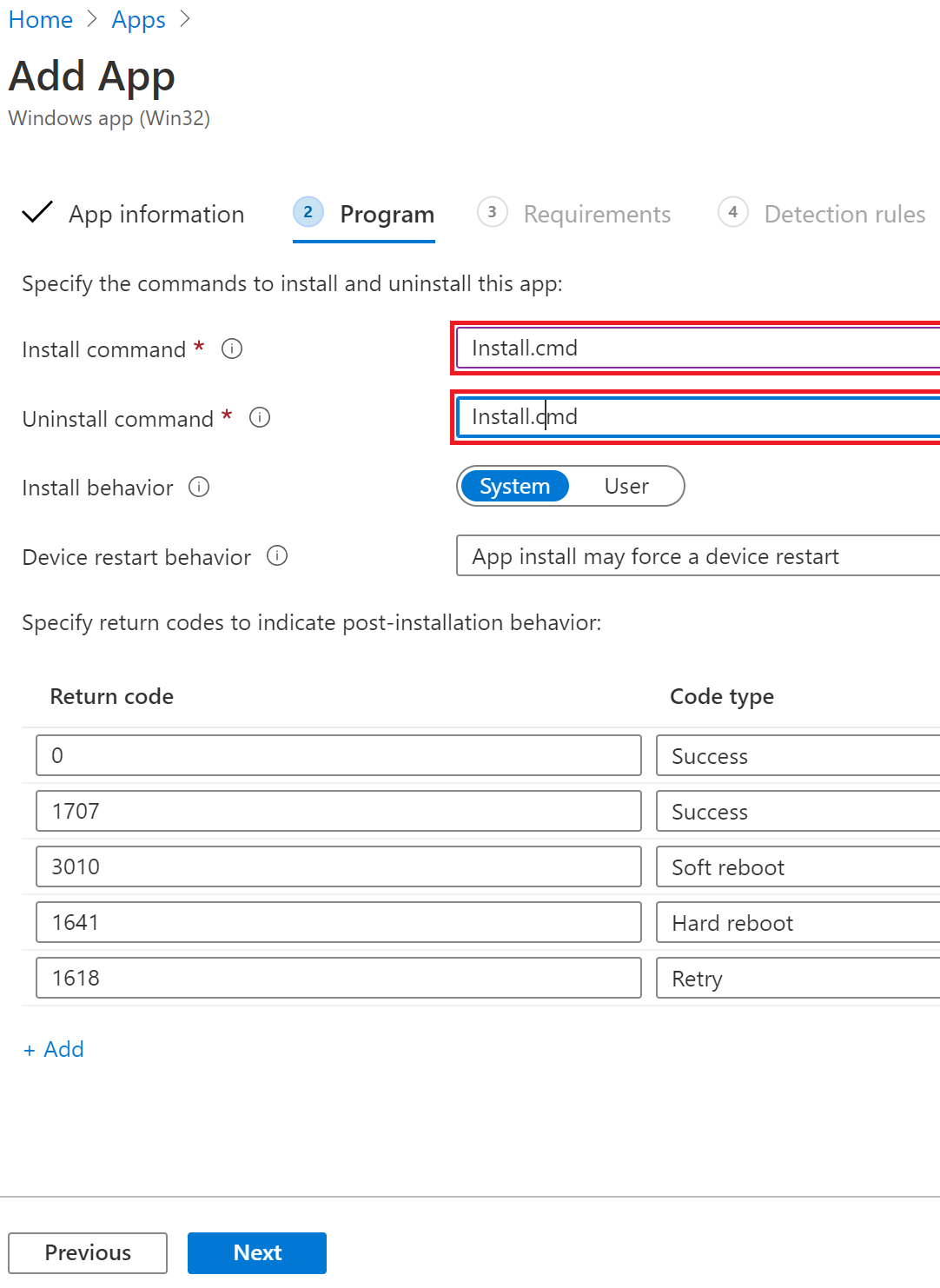940x1288 pixels.
Task: Click the step 3 Requirements circle icon
Action: [492, 212]
